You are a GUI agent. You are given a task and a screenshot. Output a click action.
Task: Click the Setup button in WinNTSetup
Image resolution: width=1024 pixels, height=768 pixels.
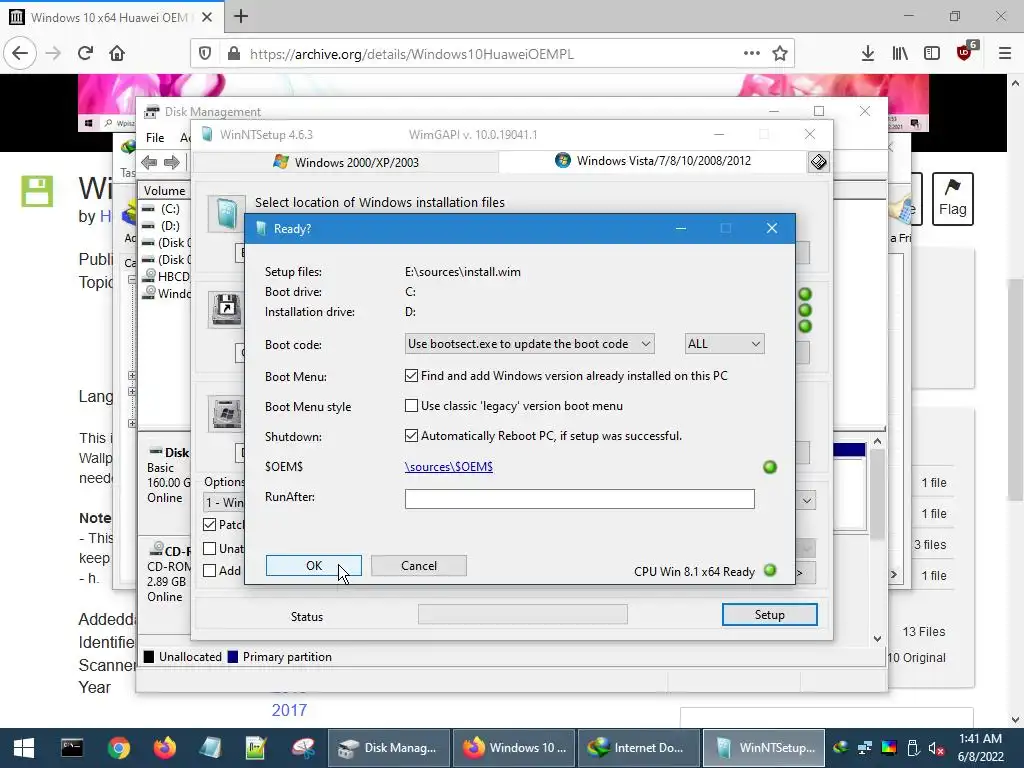769,615
